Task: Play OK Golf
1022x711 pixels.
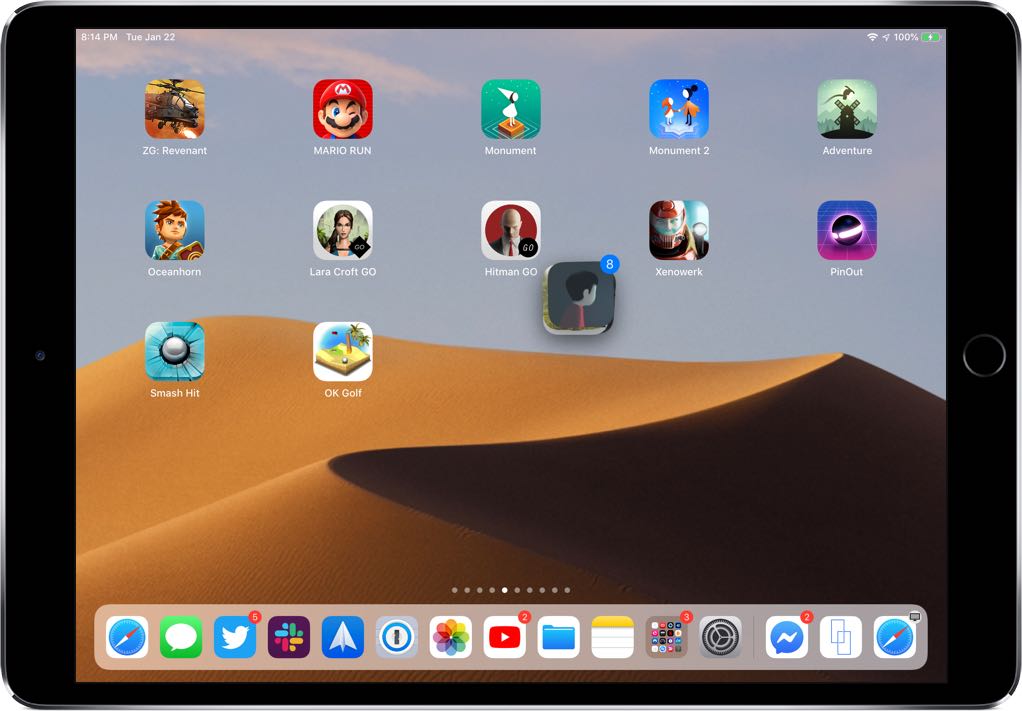Action: coord(342,352)
